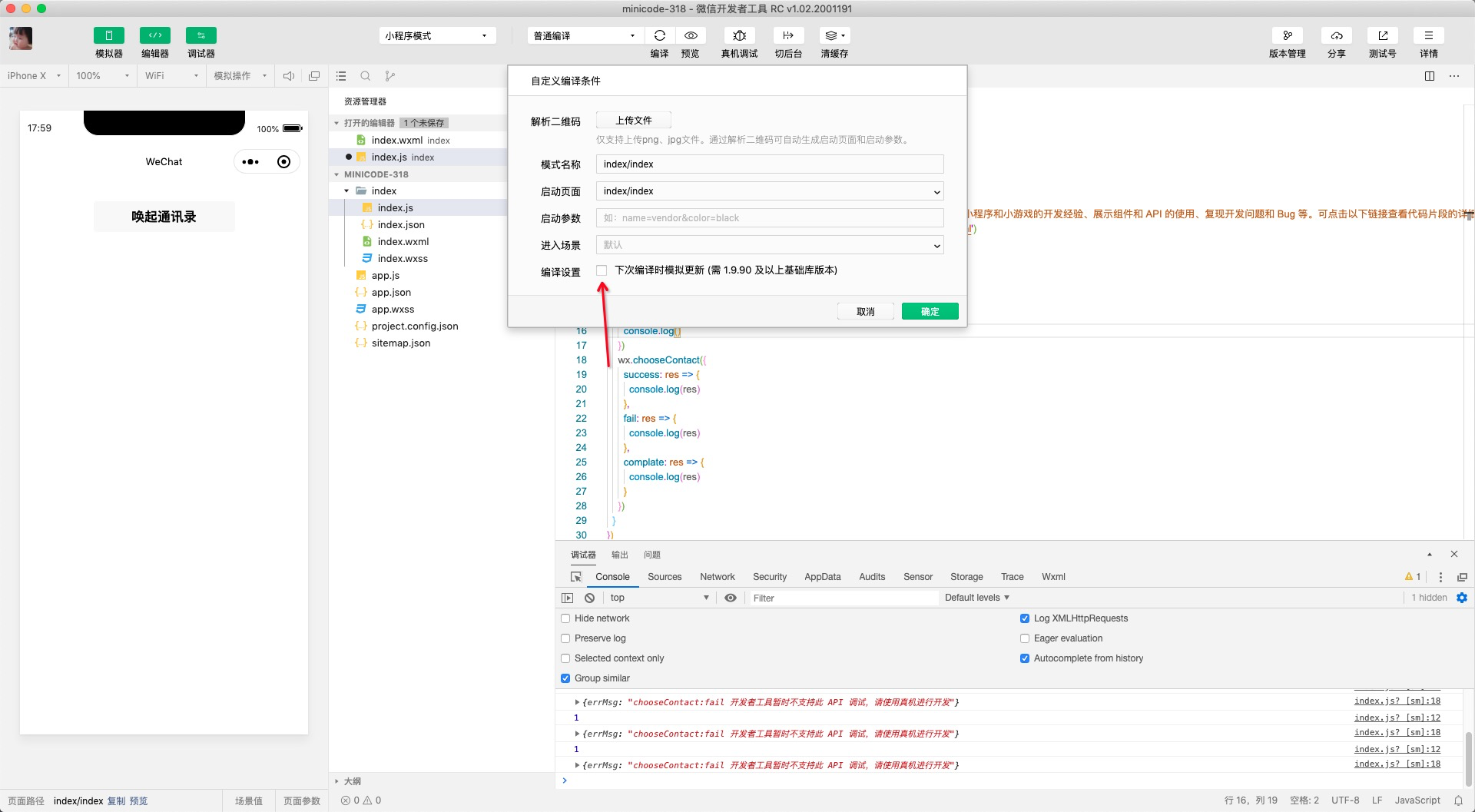The height and width of the screenshot is (812, 1475).
Task: Open the 进入场景 scene dropdown
Action: (x=770, y=245)
